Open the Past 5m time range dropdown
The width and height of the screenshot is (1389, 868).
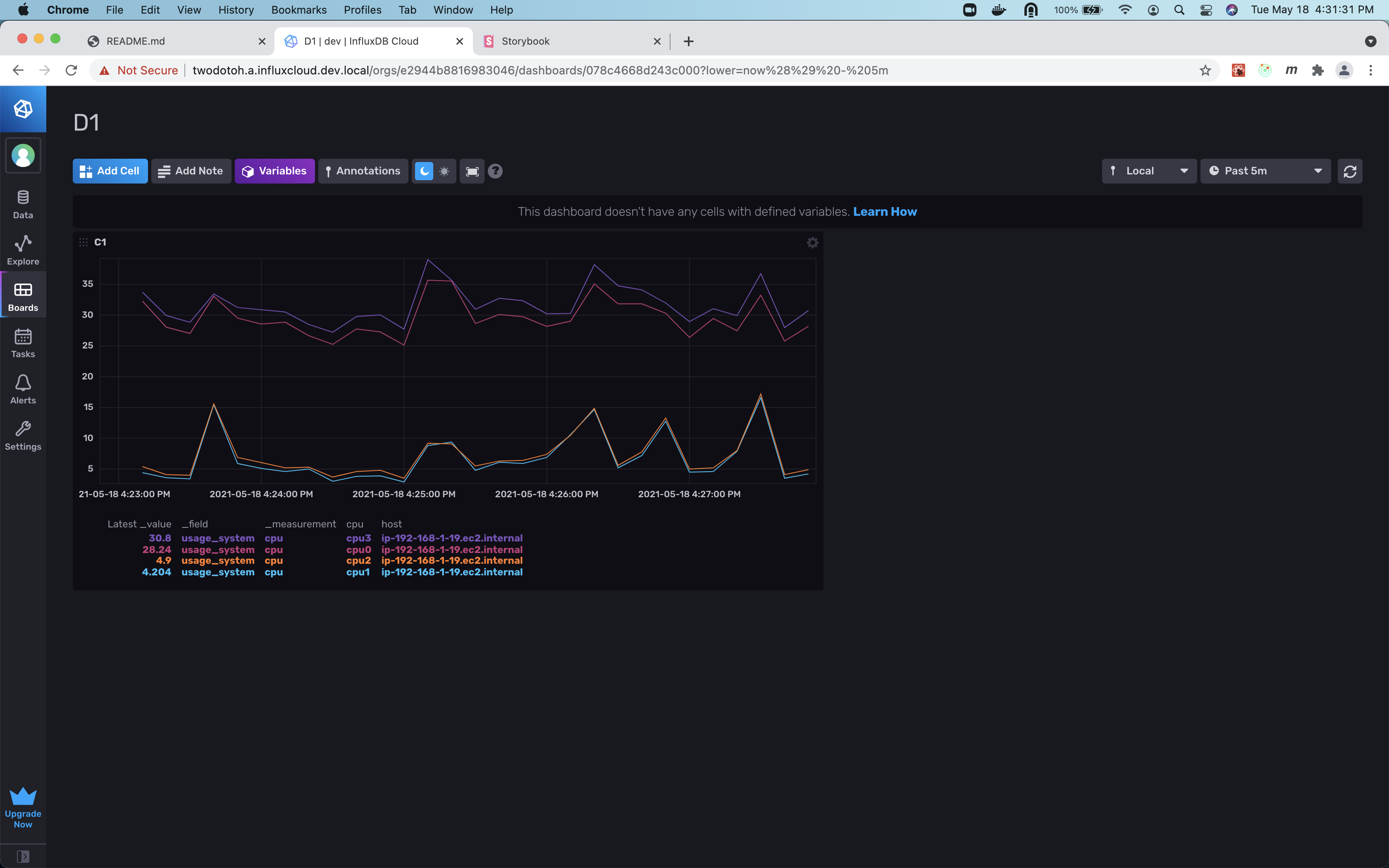click(x=1265, y=170)
